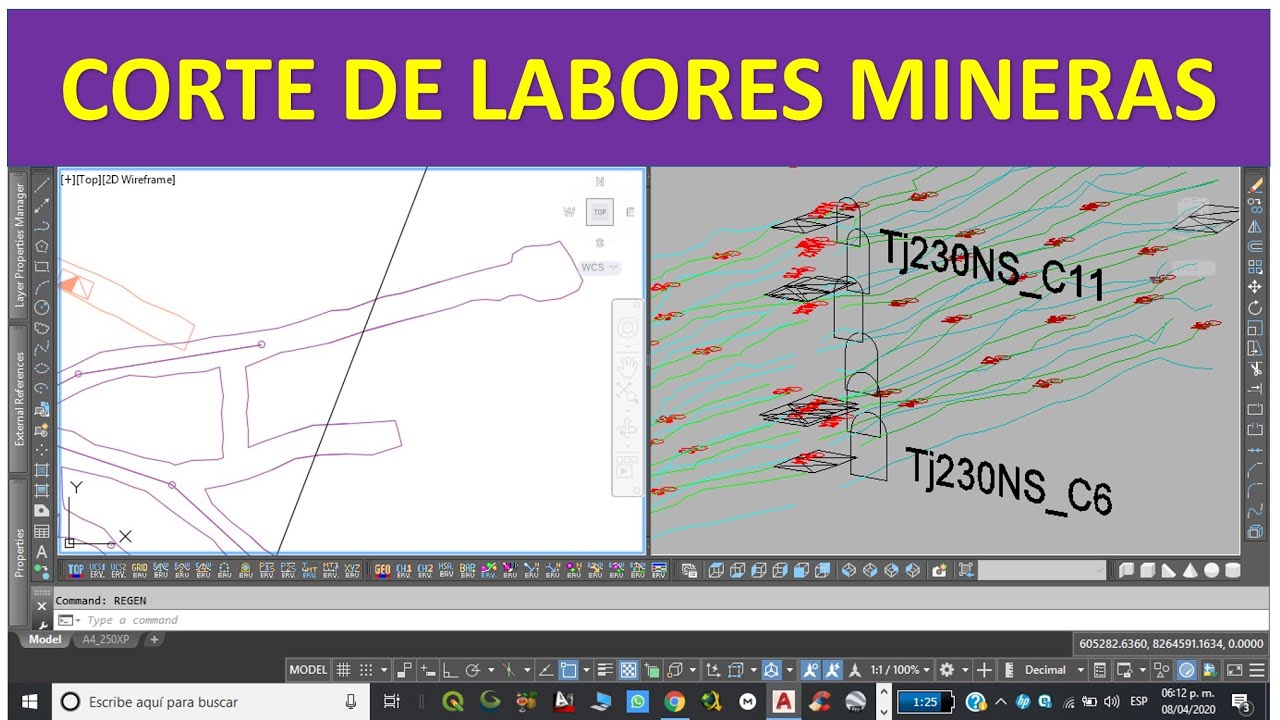This screenshot has height=720, width=1280.
Task: Open object snap settings dropdown arrow
Action: click(x=586, y=669)
